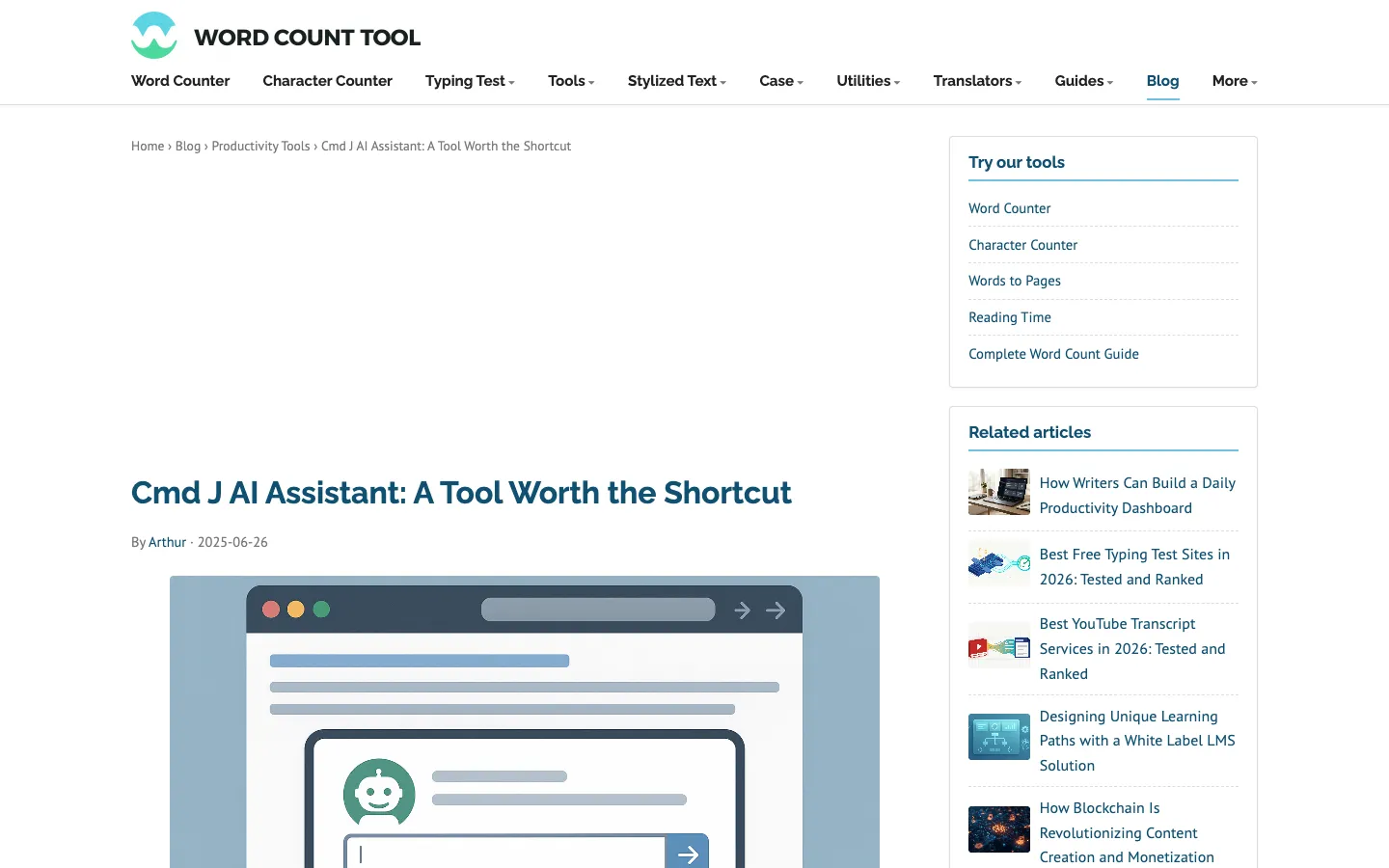Open the Words to Pages tool link
Viewport: 1389px width, 868px height.
click(x=1015, y=281)
